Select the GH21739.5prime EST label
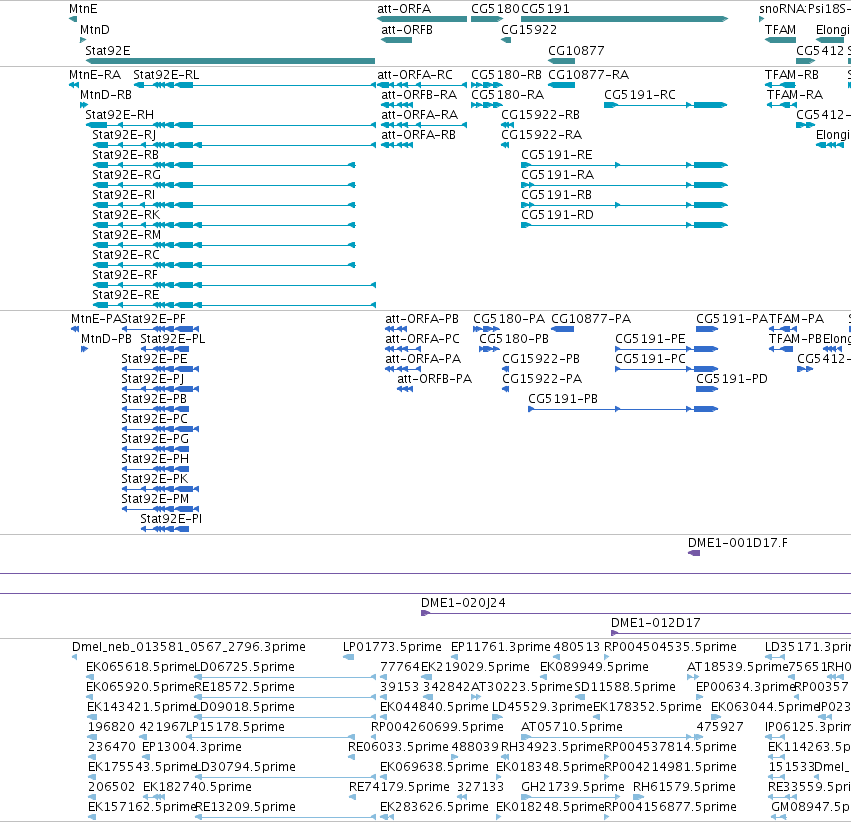 tap(573, 787)
